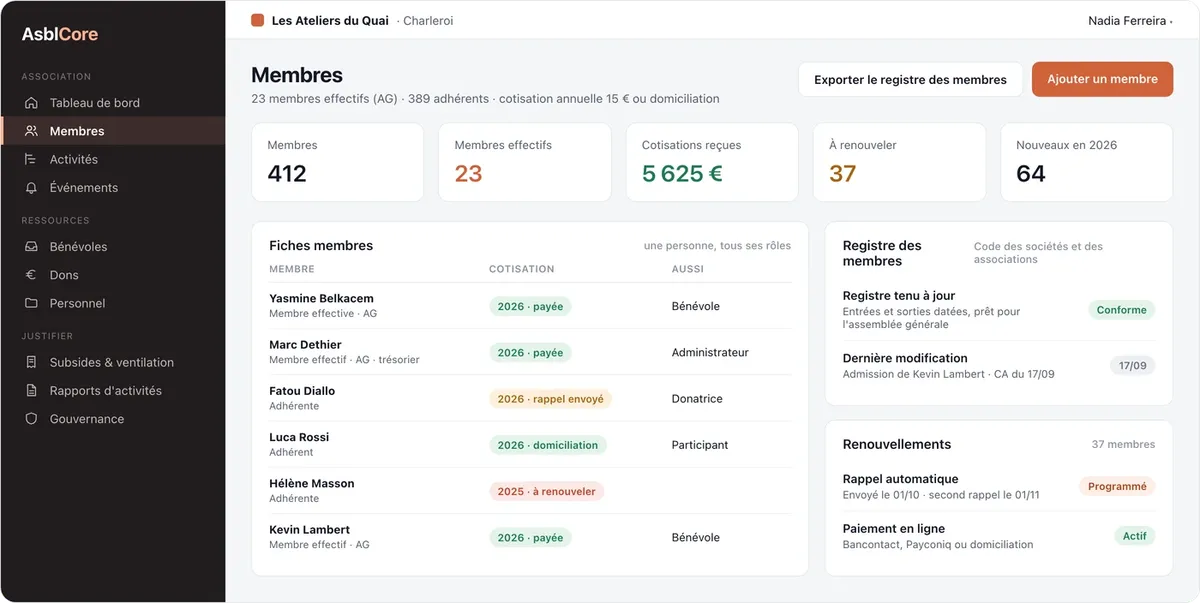Click Rappel automatique row title
This screenshot has width=1200, height=603.
[x=900, y=479]
